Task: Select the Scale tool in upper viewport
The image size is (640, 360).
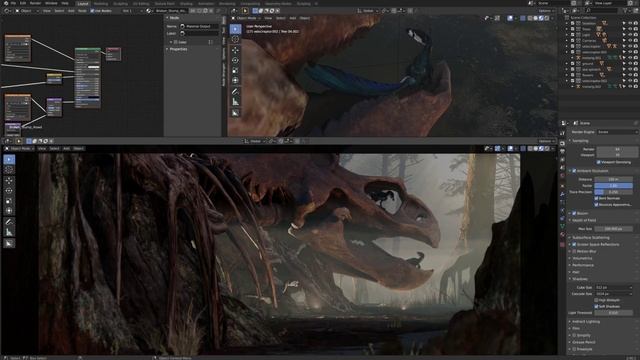Action: (235, 71)
